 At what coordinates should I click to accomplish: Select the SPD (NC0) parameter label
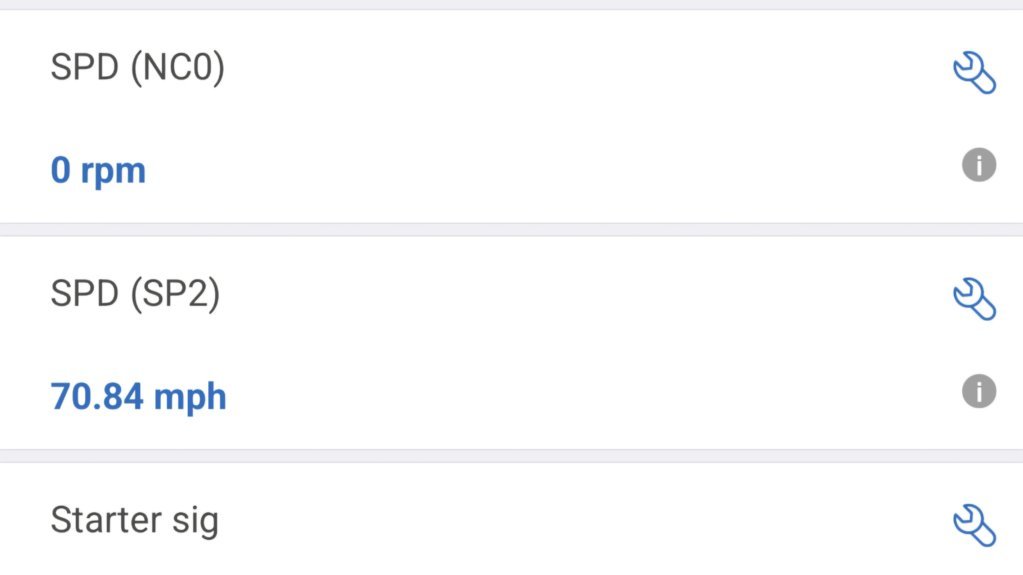pyautogui.click(x=138, y=67)
